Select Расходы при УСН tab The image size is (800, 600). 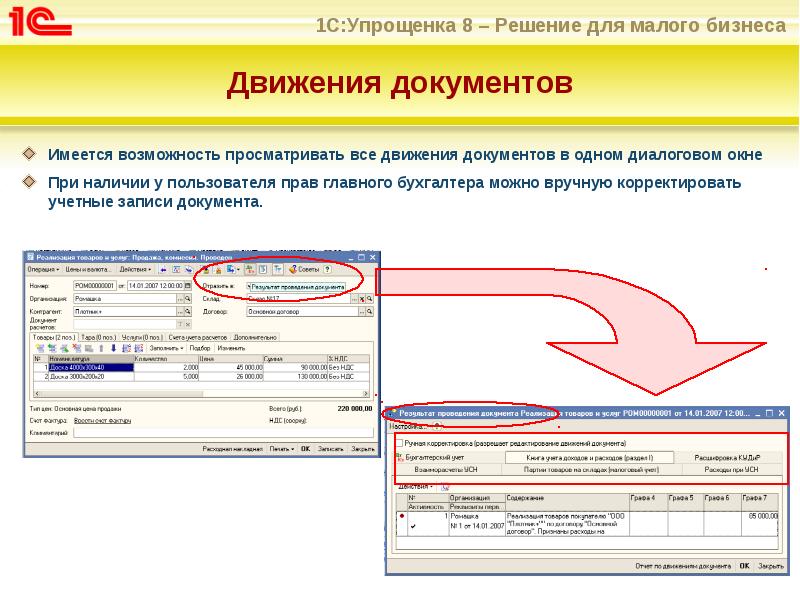(x=732, y=469)
